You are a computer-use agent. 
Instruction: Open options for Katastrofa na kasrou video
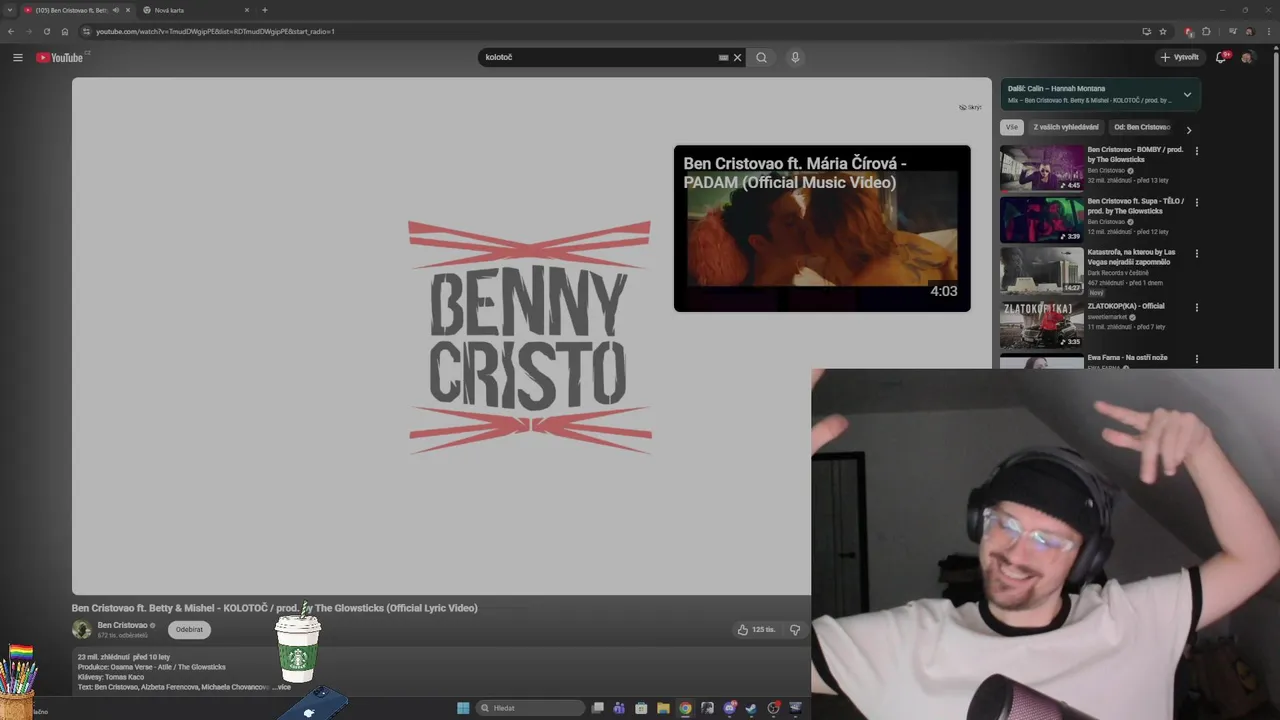tap(1196, 254)
